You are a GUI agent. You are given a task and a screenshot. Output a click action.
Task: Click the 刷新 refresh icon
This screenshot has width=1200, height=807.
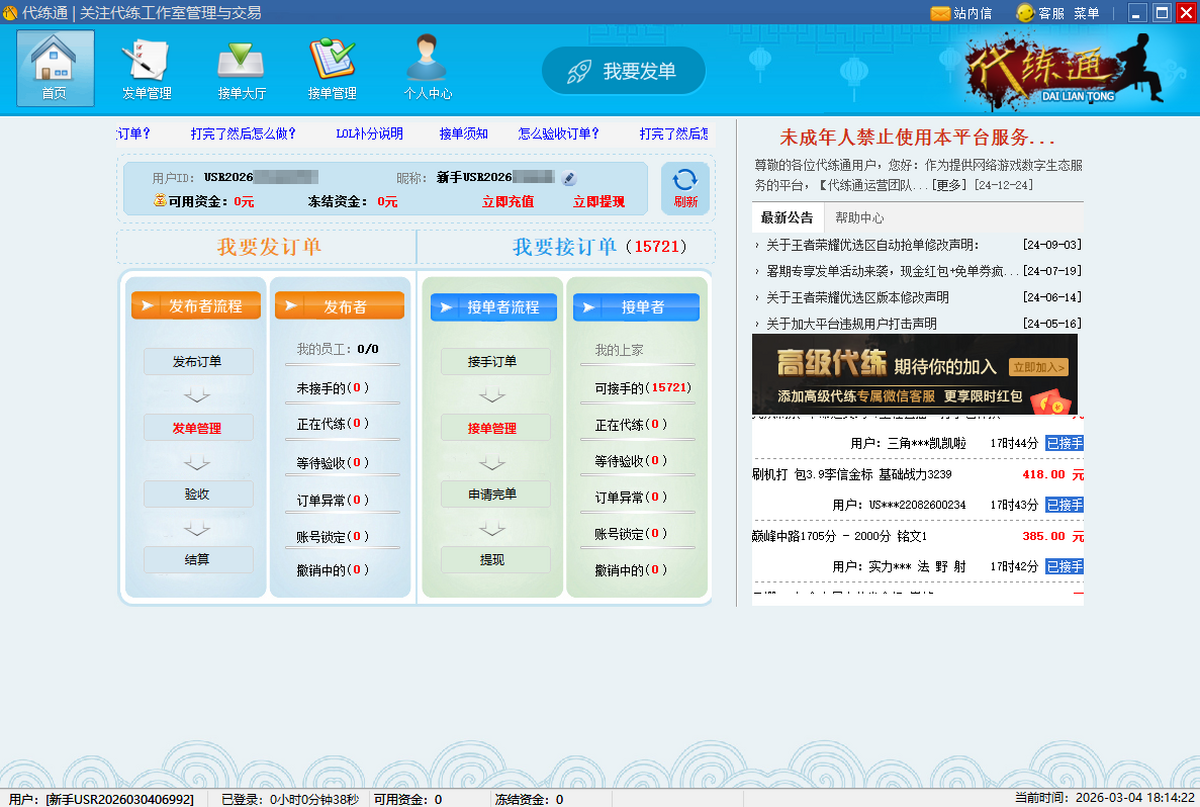tap(685, 187)
